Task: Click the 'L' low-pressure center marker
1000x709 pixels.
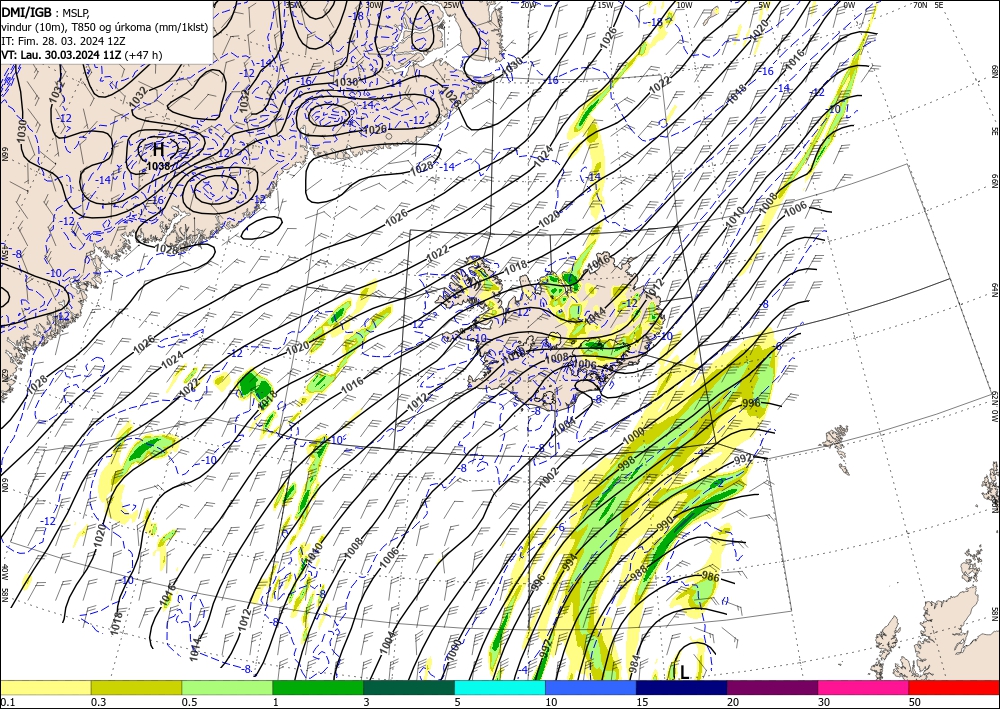Action: pyautogui.click(x=684, y=672)
